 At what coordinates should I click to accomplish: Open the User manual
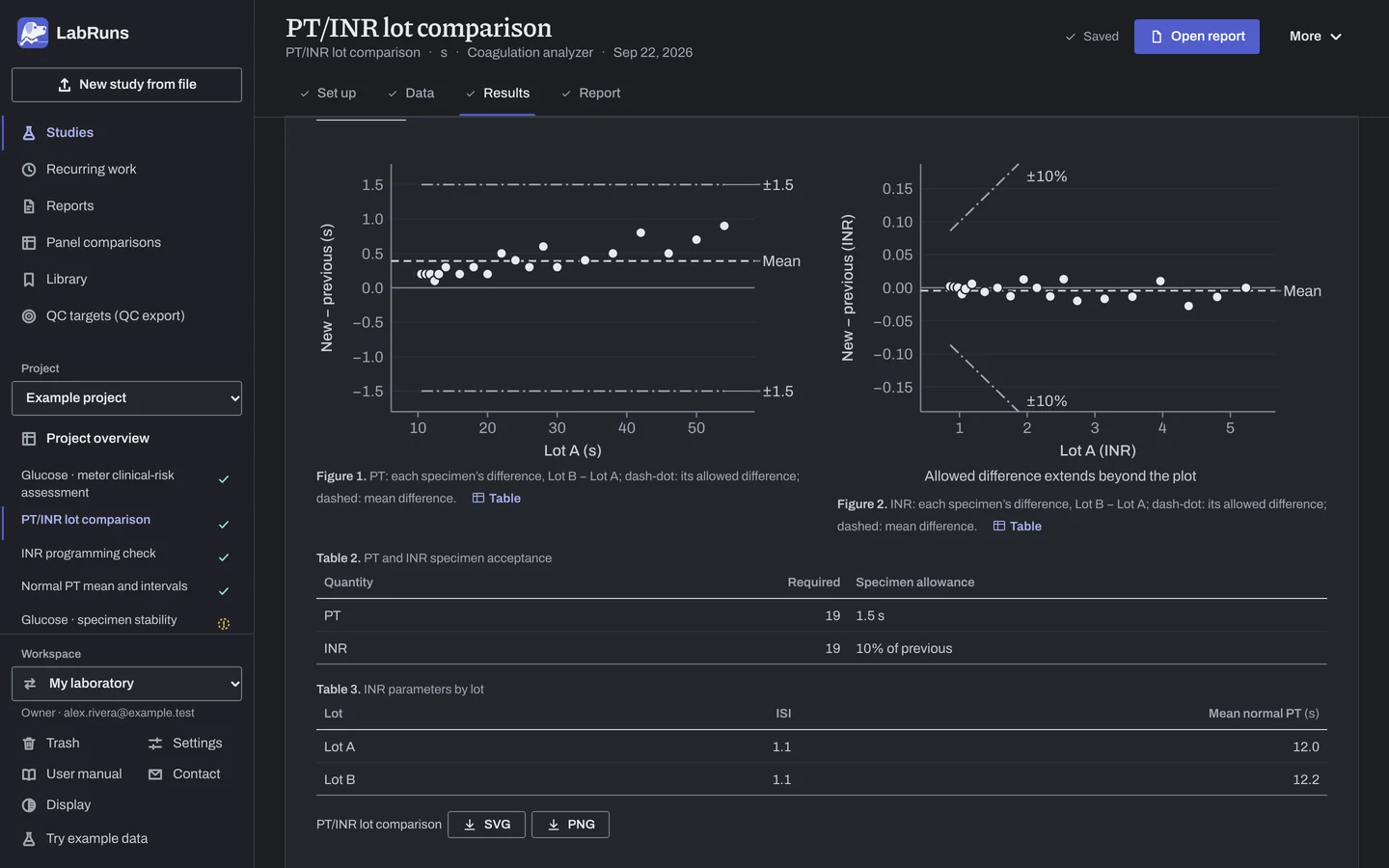pyautogui.click(x=72, y=774)
